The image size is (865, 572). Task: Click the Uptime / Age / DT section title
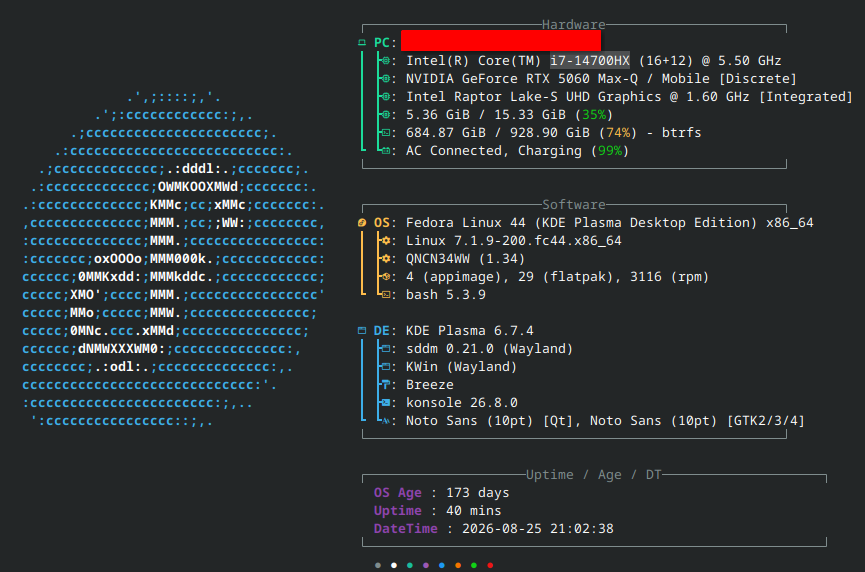[594, 475]
